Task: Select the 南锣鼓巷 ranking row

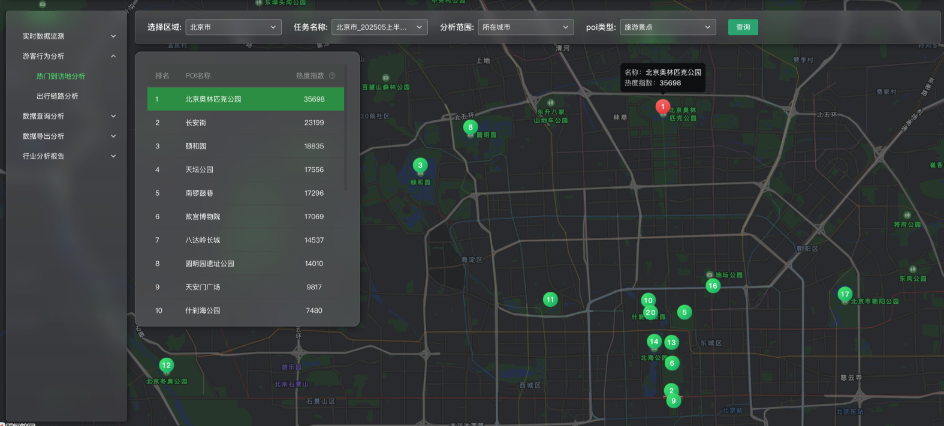Action: click(246, 193)
